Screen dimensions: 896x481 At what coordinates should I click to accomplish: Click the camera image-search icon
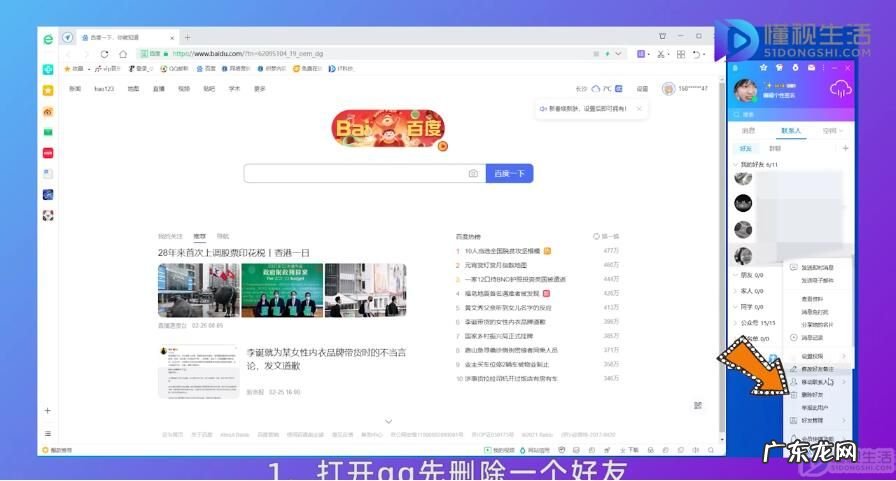[x=473, y=173]
